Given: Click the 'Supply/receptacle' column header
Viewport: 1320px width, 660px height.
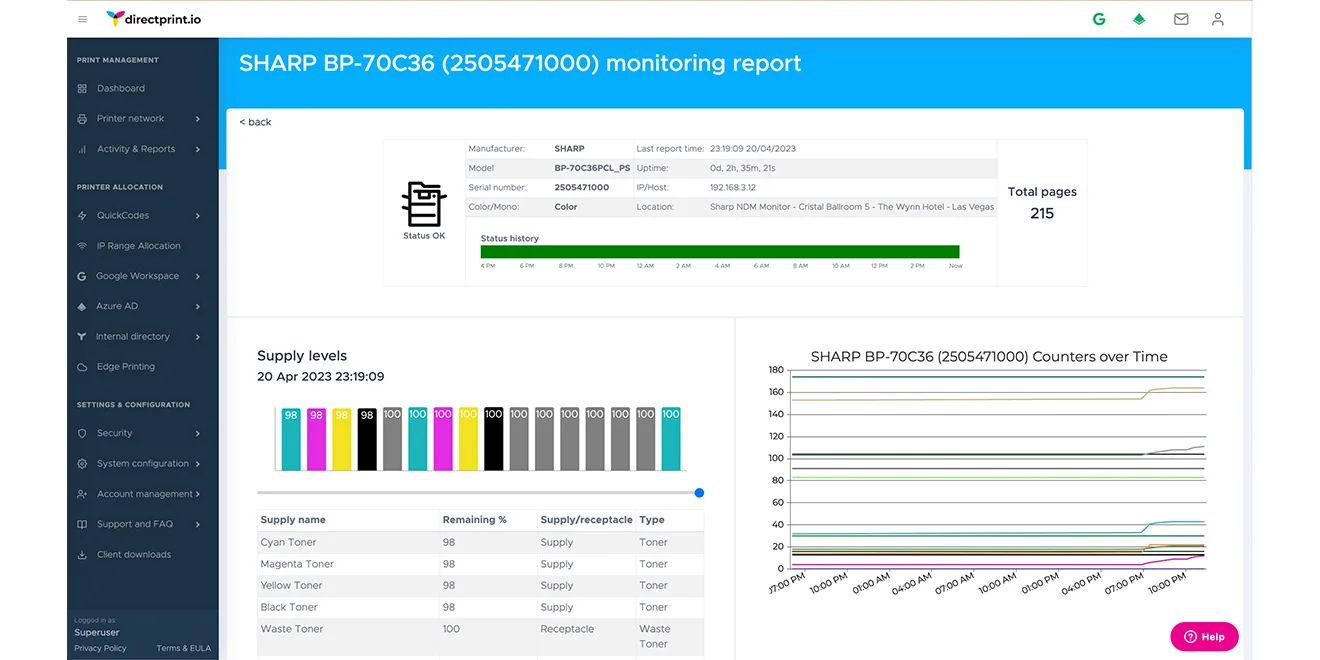Looking at the screenshot, I should coord(587,520).
